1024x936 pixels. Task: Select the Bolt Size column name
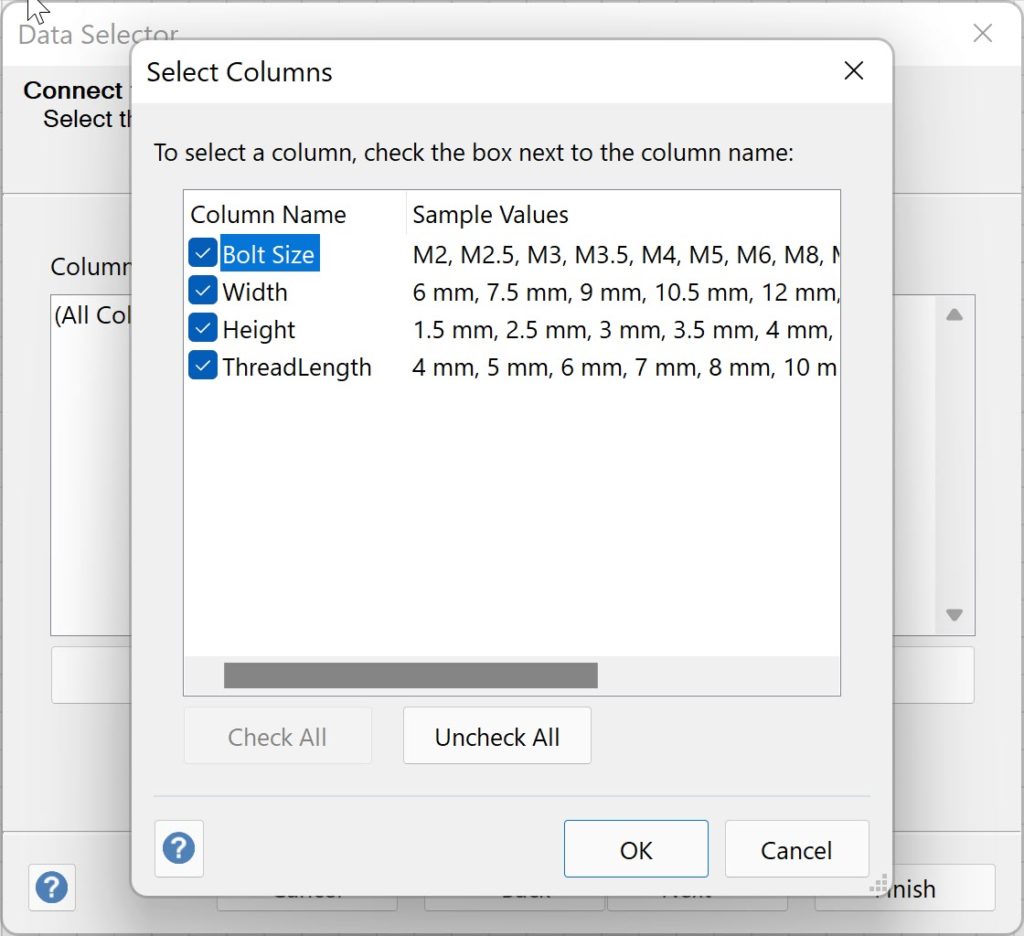click(268, 255)
